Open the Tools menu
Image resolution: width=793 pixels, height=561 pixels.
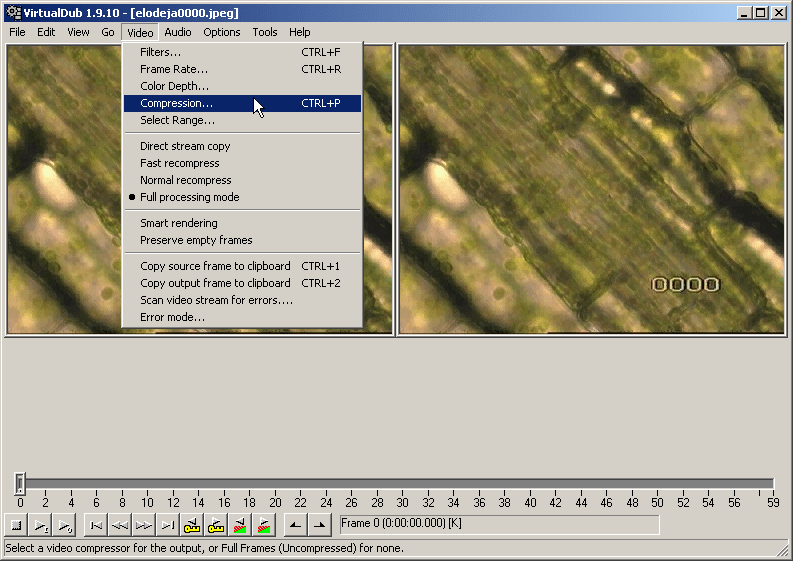click(265, 32)
